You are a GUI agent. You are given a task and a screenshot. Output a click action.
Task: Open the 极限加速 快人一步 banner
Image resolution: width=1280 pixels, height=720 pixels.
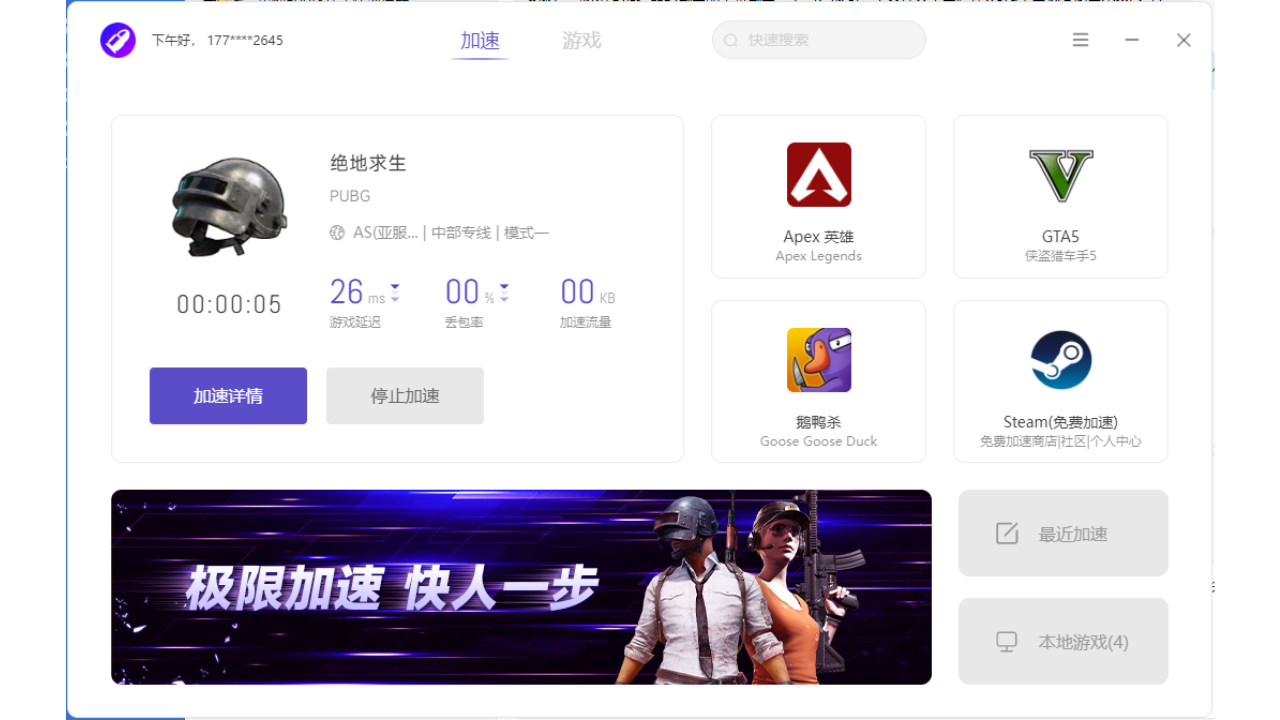coord(521,587)
